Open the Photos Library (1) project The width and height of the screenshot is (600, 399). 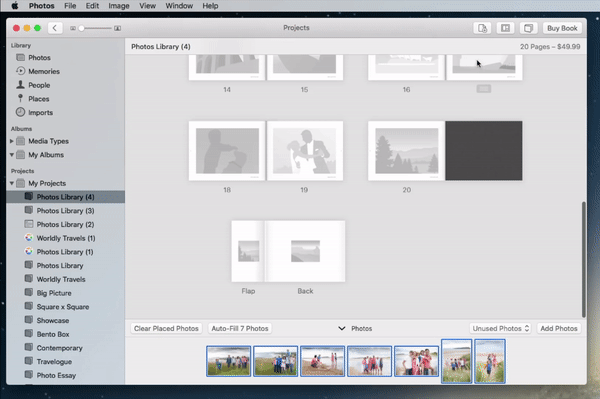(65, 252)
